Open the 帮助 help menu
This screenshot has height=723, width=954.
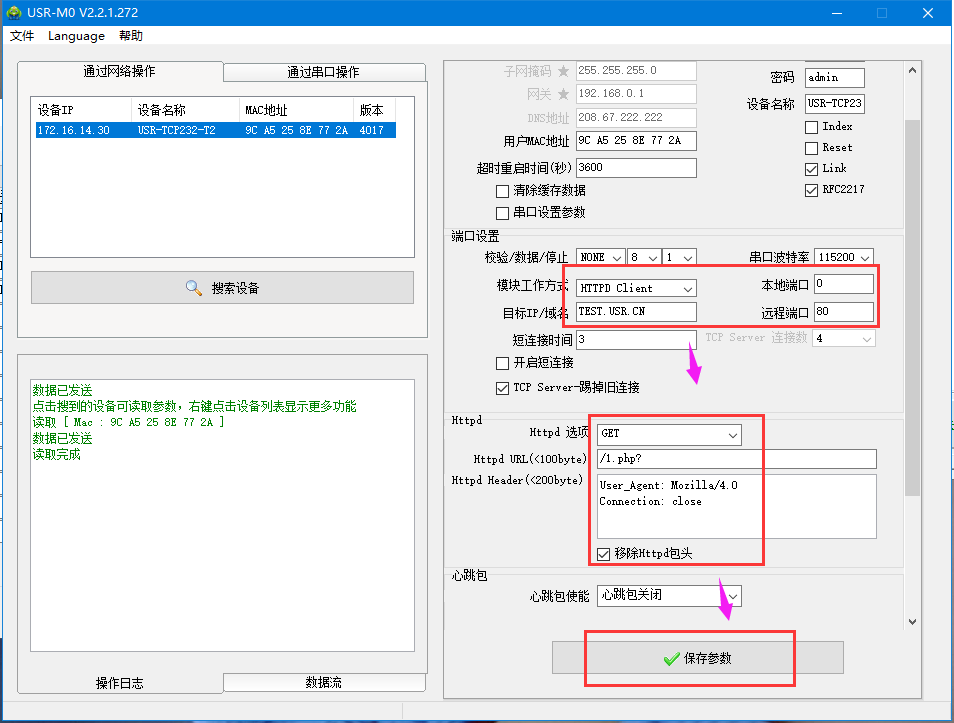131,36
